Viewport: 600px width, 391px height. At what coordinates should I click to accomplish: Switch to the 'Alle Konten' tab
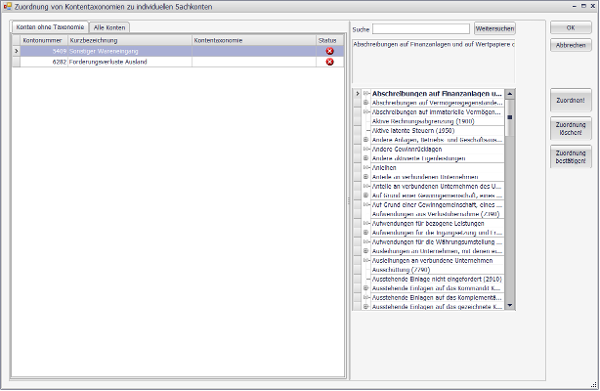click(109, 28)
